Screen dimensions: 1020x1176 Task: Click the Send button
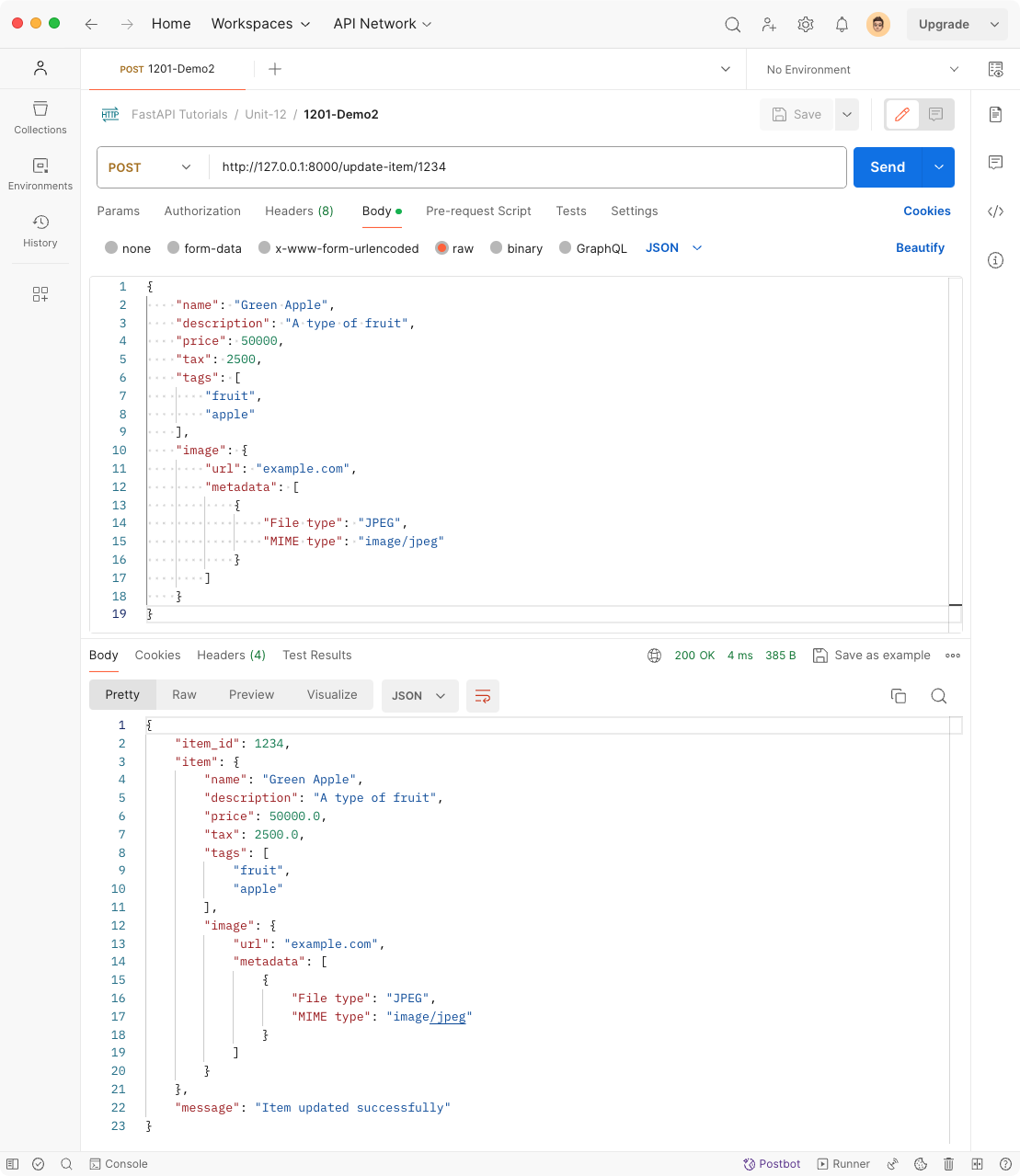point(887,167)
